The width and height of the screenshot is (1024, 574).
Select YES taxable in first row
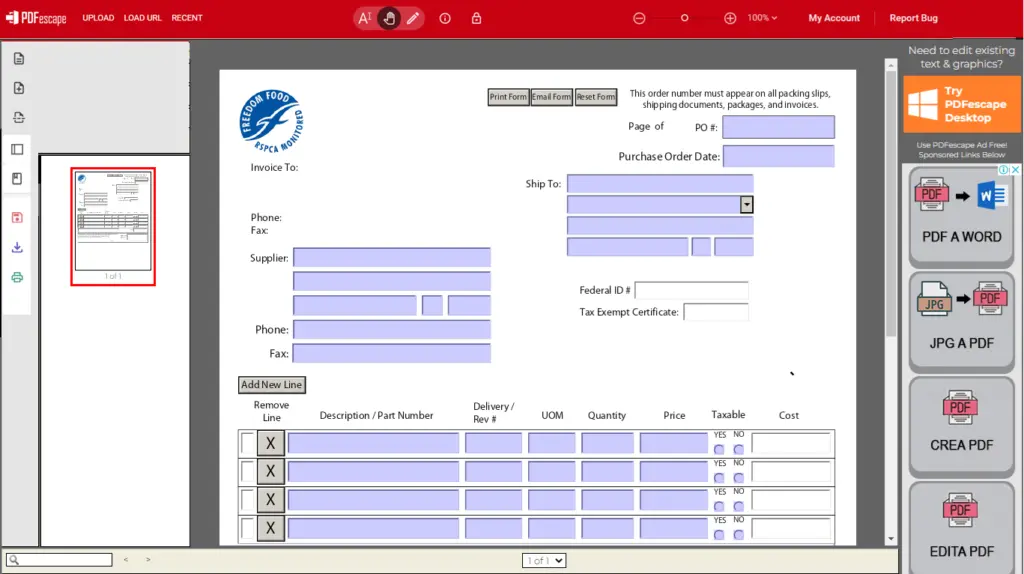click(x=719, y=449)
